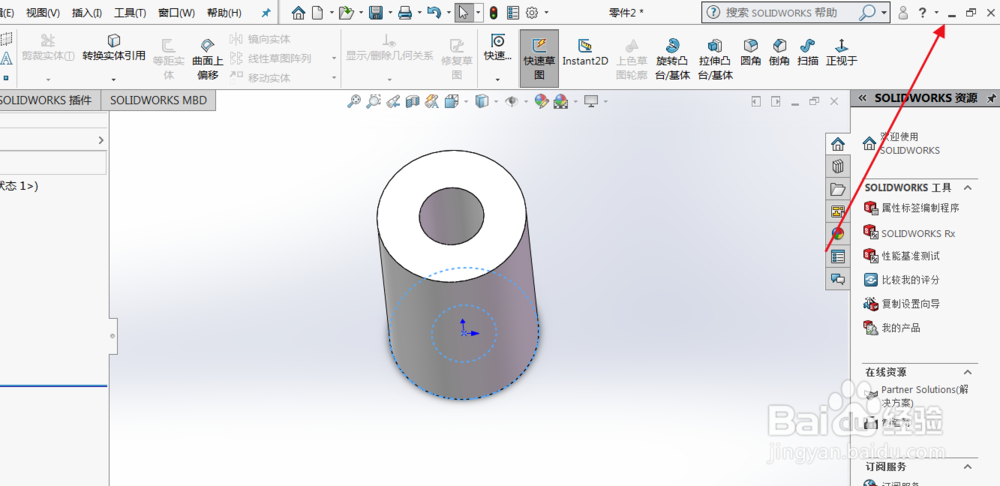Open Hide/Show Items eye icon

(511, 101)
